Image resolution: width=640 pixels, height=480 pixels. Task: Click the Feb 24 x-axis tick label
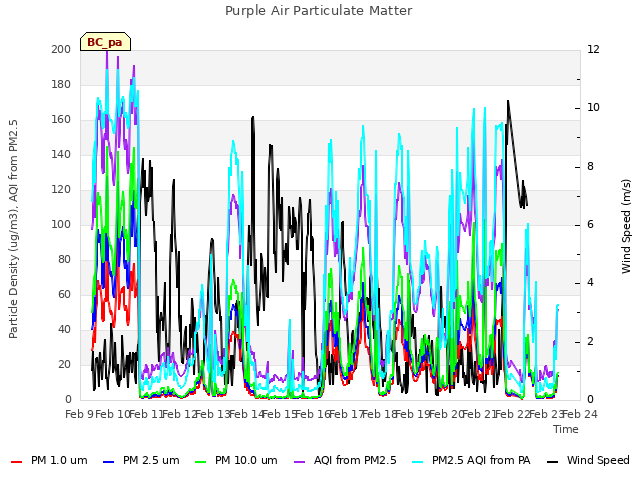point(580,414)
